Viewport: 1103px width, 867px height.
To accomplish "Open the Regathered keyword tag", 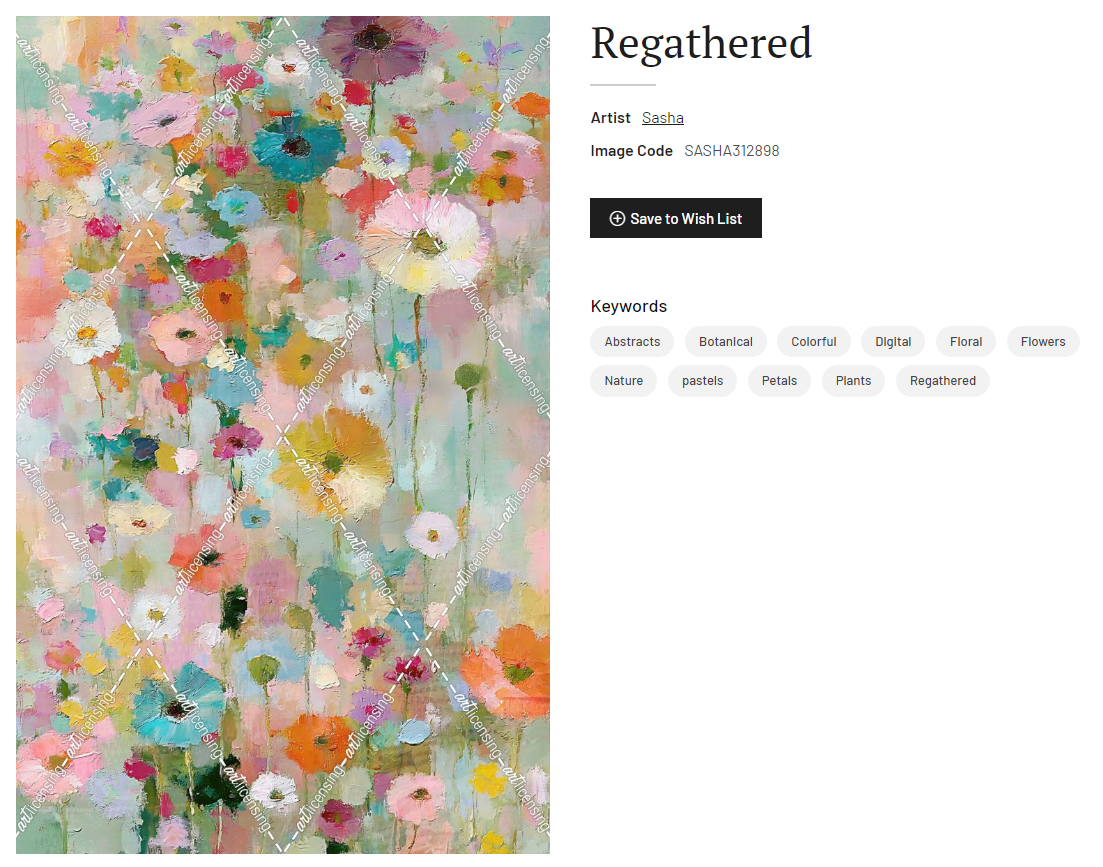I will tap(942, 381).
